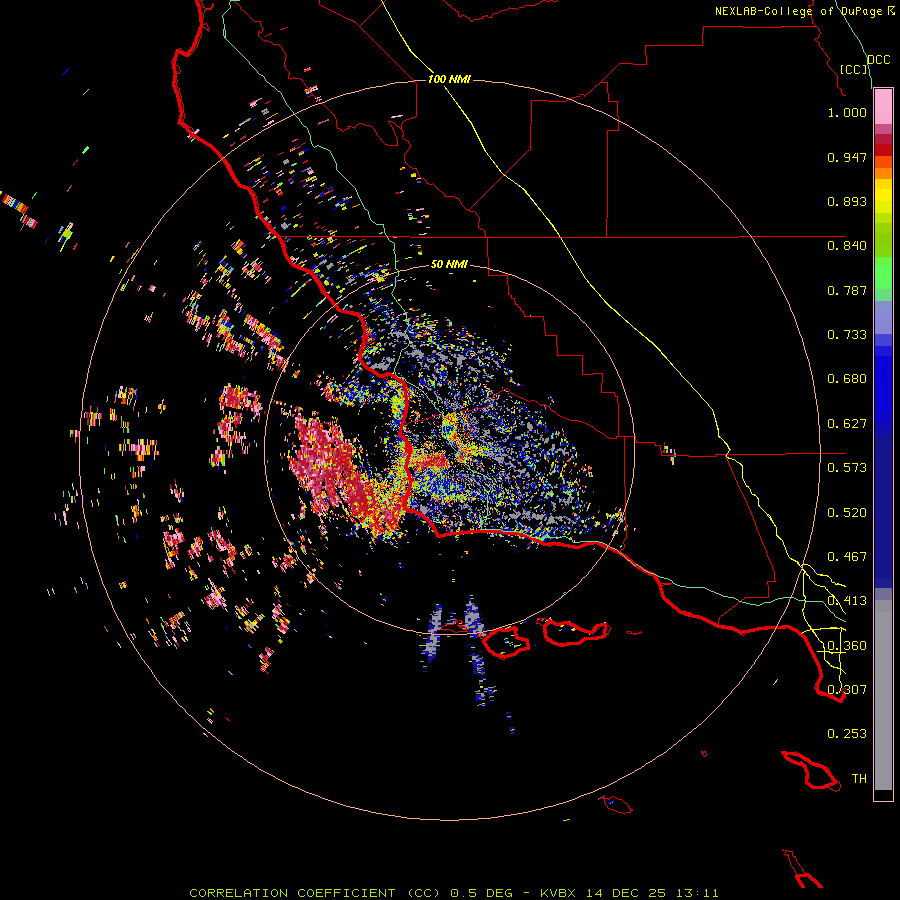Click the 0.413 scale value
Image resolution: width=900 pixels, height=900 pixels.
click(847, 601)
